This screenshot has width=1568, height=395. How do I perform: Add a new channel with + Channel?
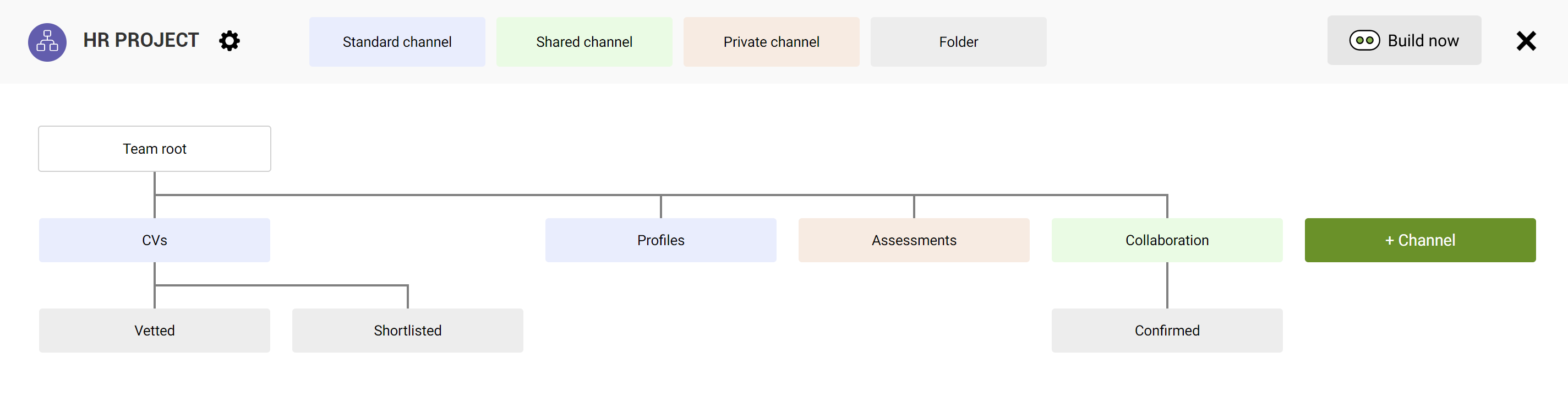1419,240
